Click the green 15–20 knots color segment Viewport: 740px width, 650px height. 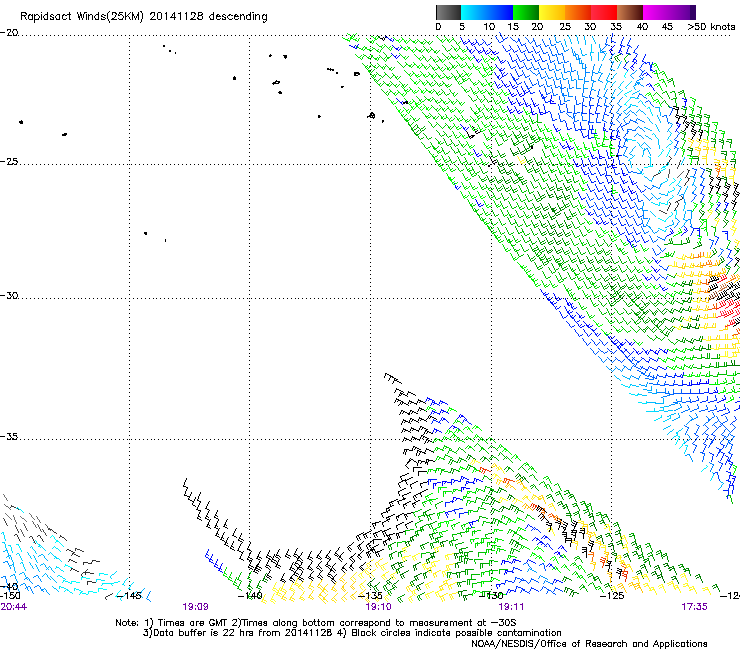[526, 12]
